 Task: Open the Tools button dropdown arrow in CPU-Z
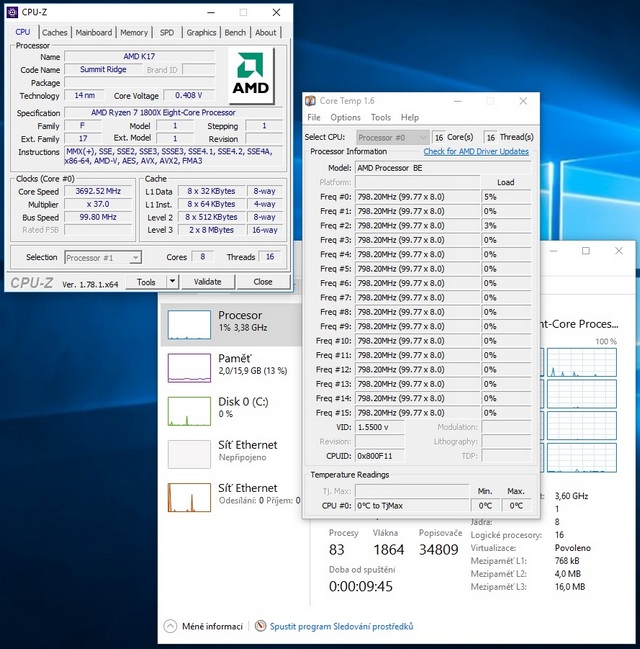point(172,282)
